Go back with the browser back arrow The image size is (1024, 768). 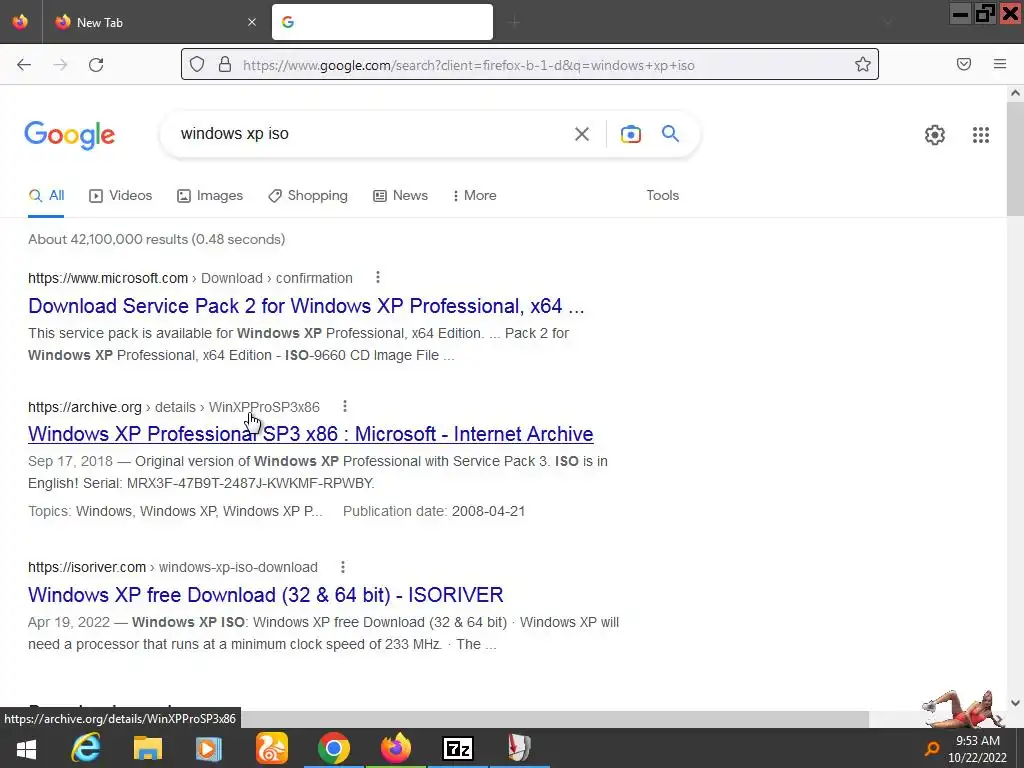coord(24,65)
